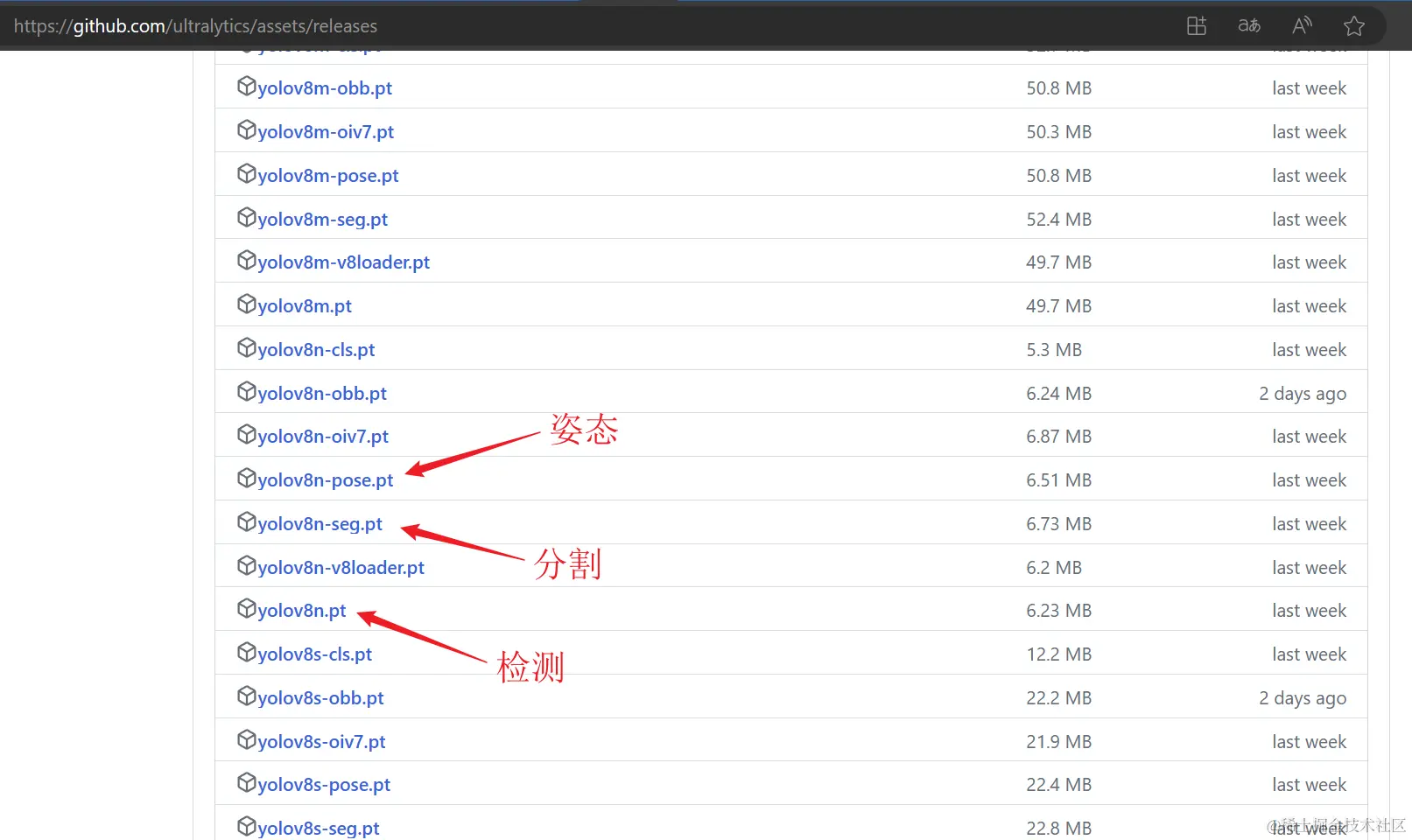Viewport: 1412px width, 840px height.
Task: Click the 6.24 MB size value
Action: [1059, 394]
